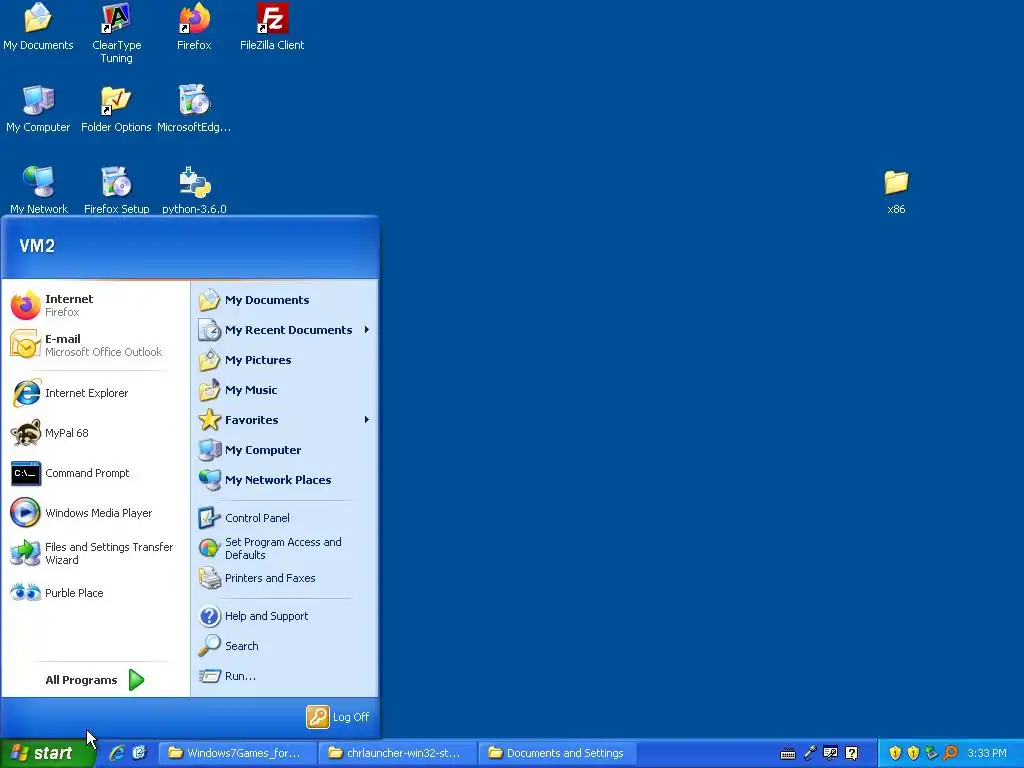1024x768 pixels.
Task: Expand Favorites submenu
Action: coord(285,420)
